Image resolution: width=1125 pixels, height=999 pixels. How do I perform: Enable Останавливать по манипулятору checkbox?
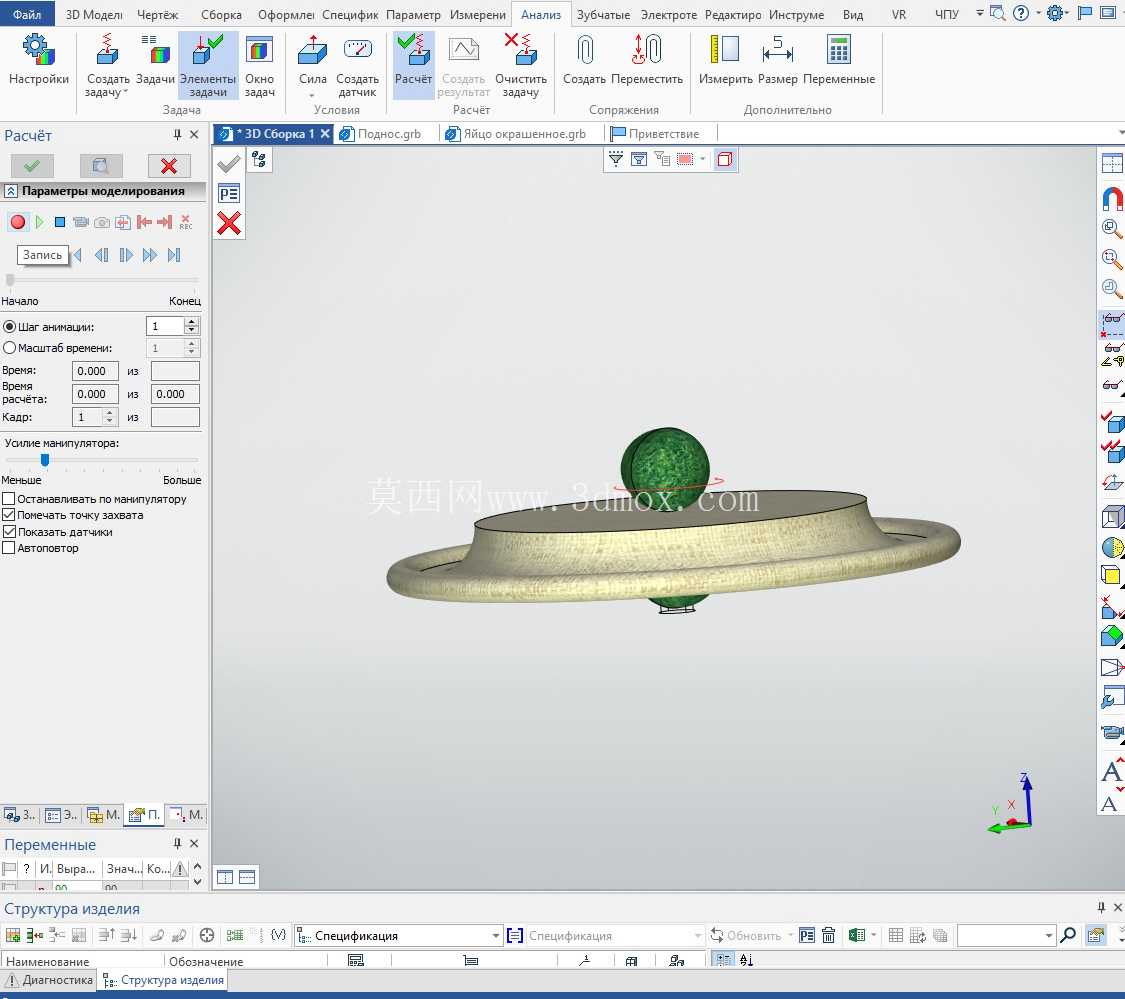point(9,499)
